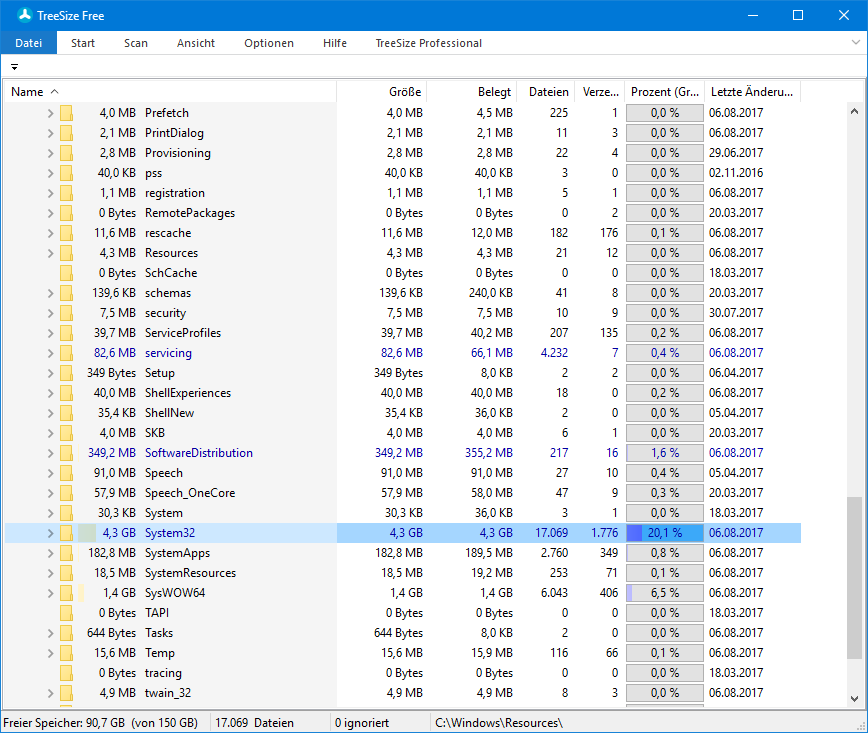Viewport: 868px width, 733px height.
Task: Select the System32 20,1 % progress bar
Action: coord(665,533)
